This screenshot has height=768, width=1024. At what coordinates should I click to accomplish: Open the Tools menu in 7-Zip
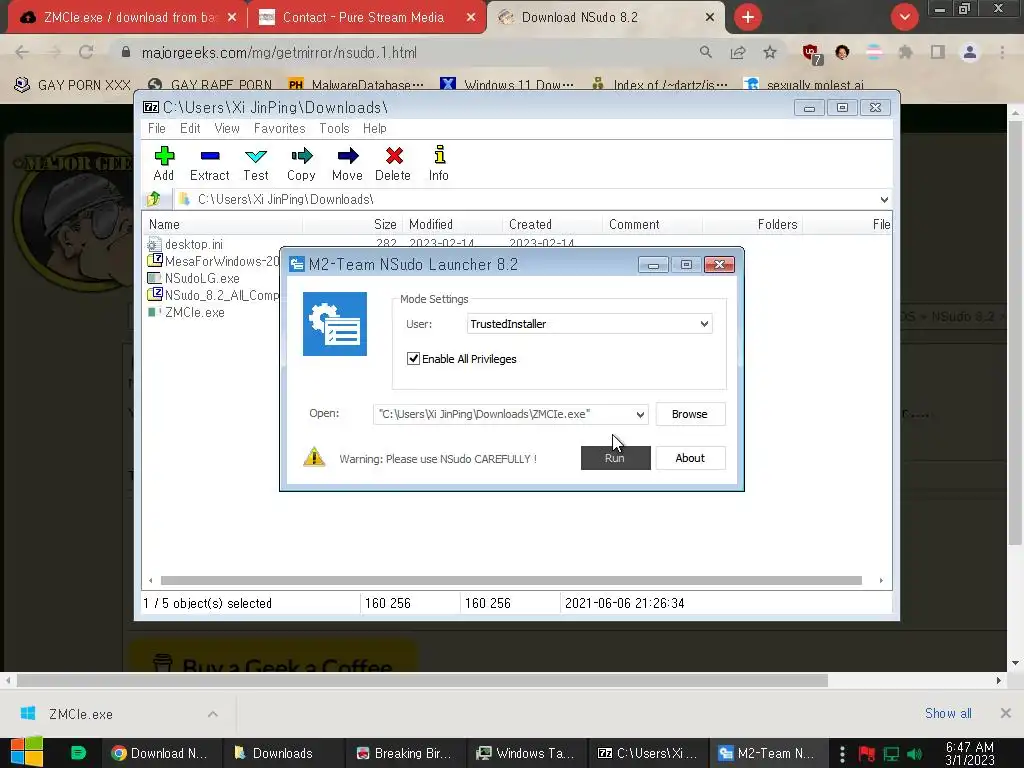(x=334, y=128)
